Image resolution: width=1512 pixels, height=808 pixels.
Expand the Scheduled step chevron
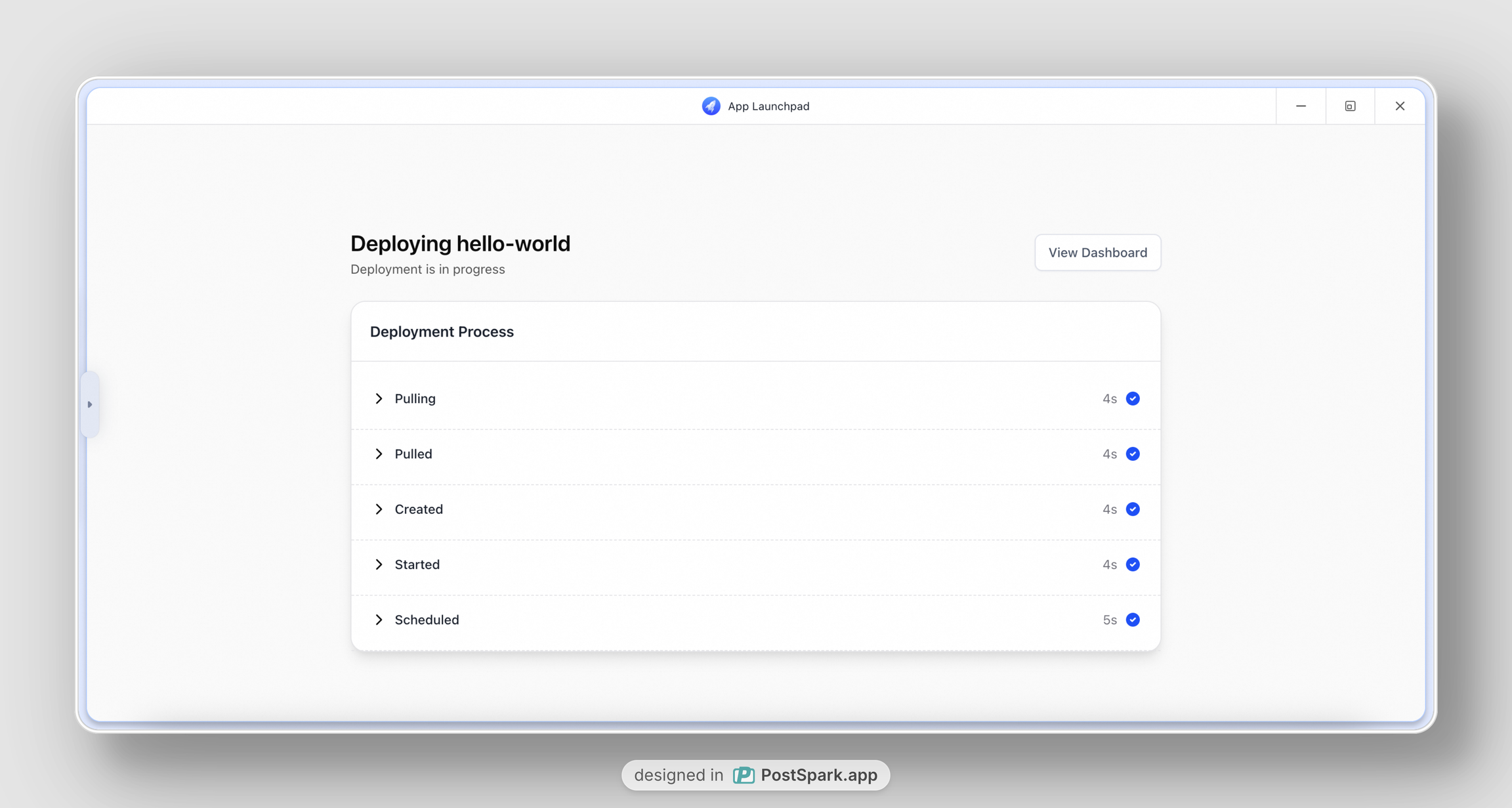click(379, 620)
